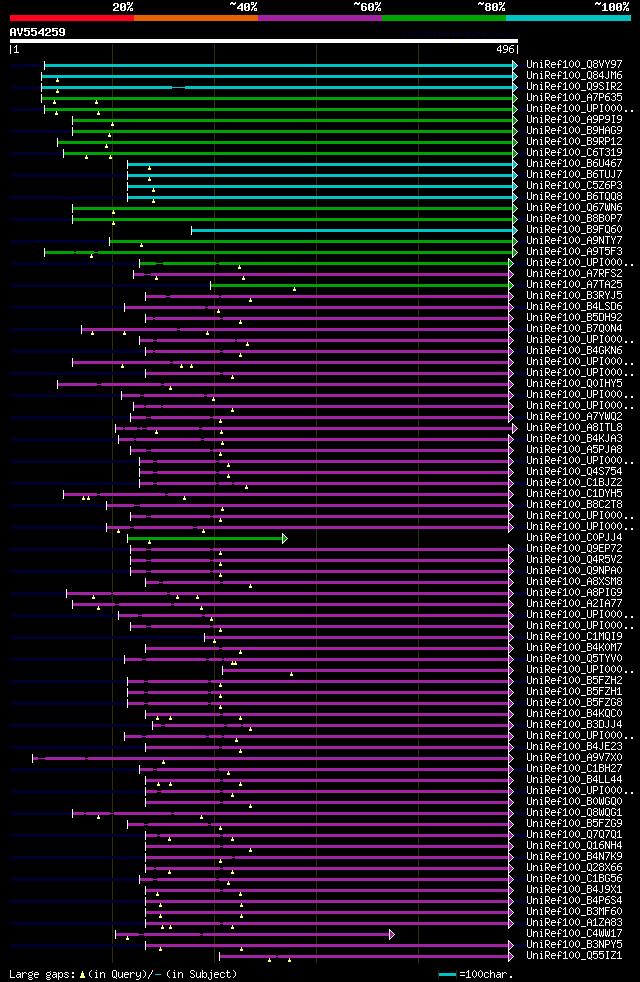This screenshot has height=982, width=640.
Task: Click the purple alignment bar for UniRef100_B5DH92
Action: [328, 318]
